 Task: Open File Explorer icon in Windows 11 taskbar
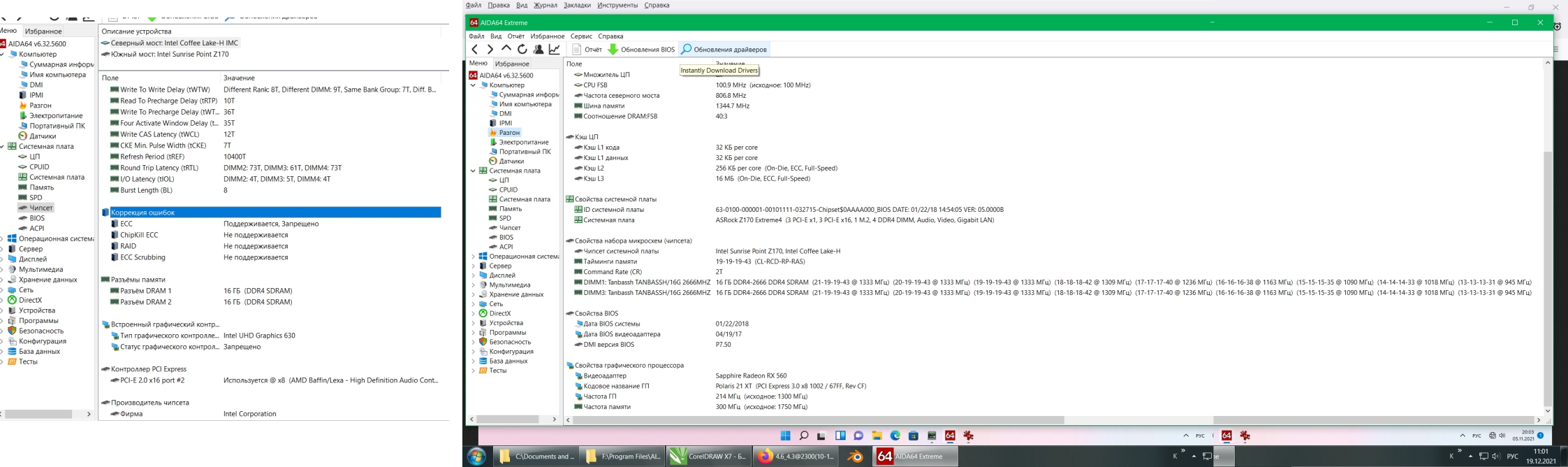877,436
